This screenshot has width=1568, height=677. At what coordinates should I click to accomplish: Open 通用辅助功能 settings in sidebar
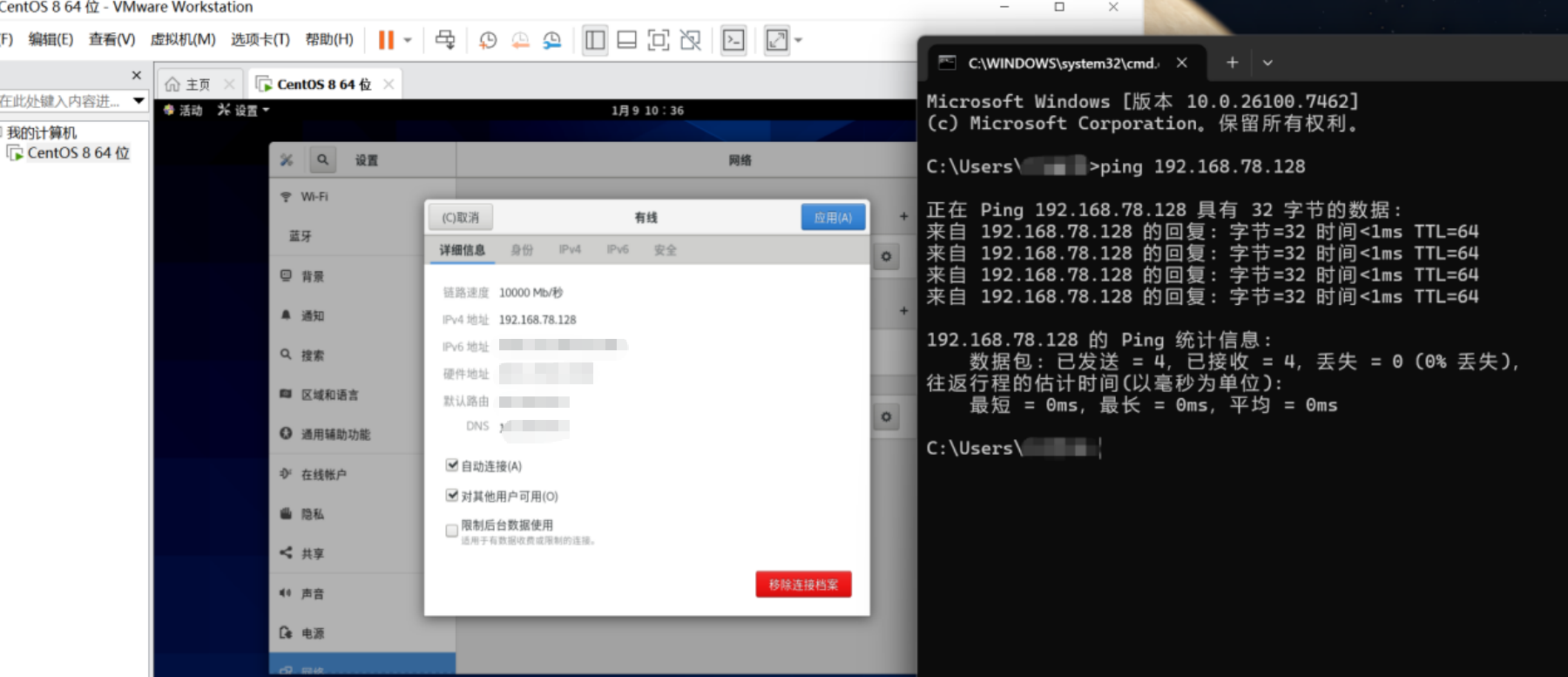pyautogui.click(x=362, y=434)
